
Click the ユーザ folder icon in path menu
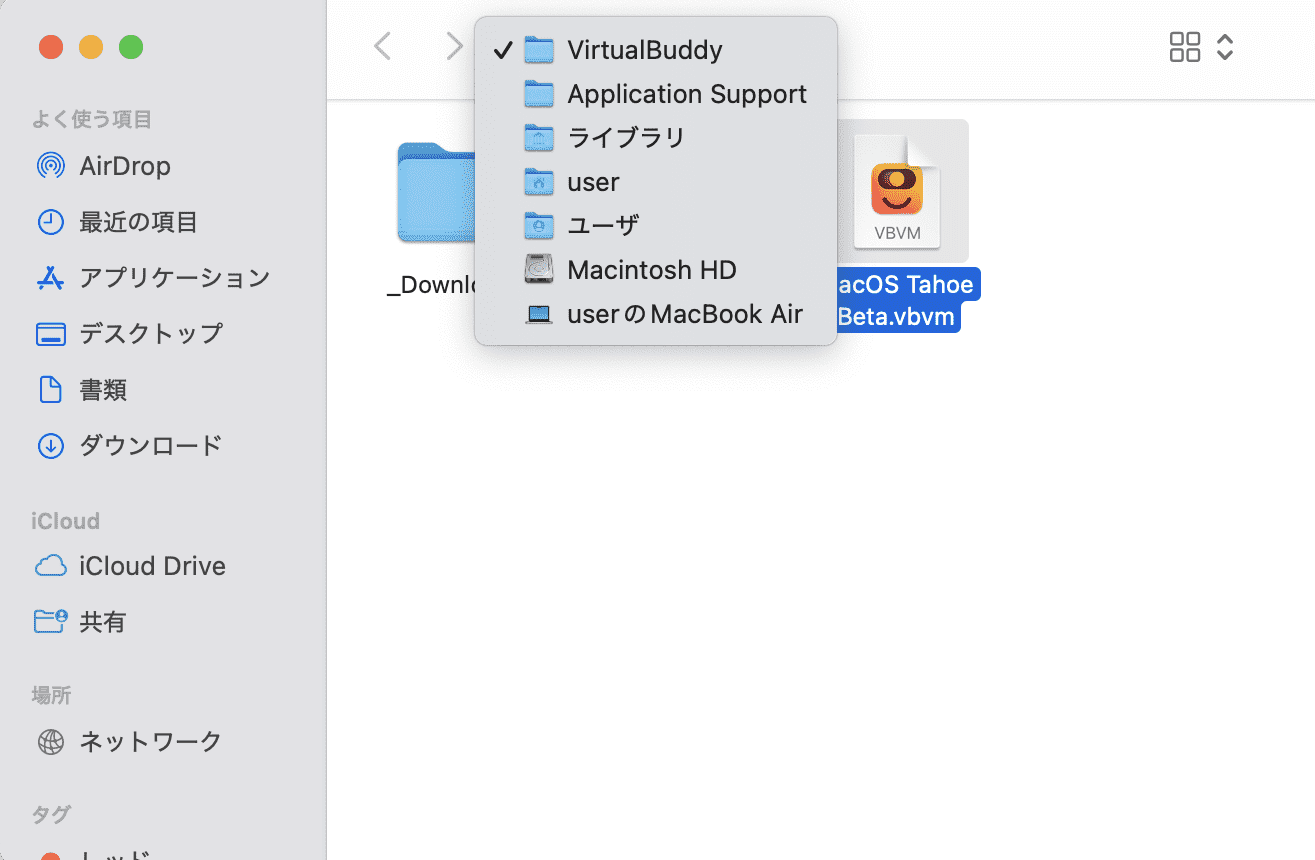tap(539, 226)
